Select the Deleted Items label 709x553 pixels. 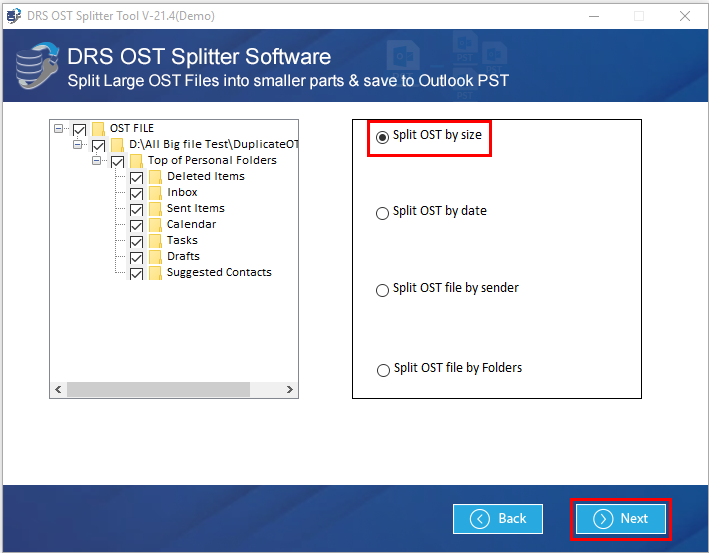pyautogui.click(x=206, y=176)
